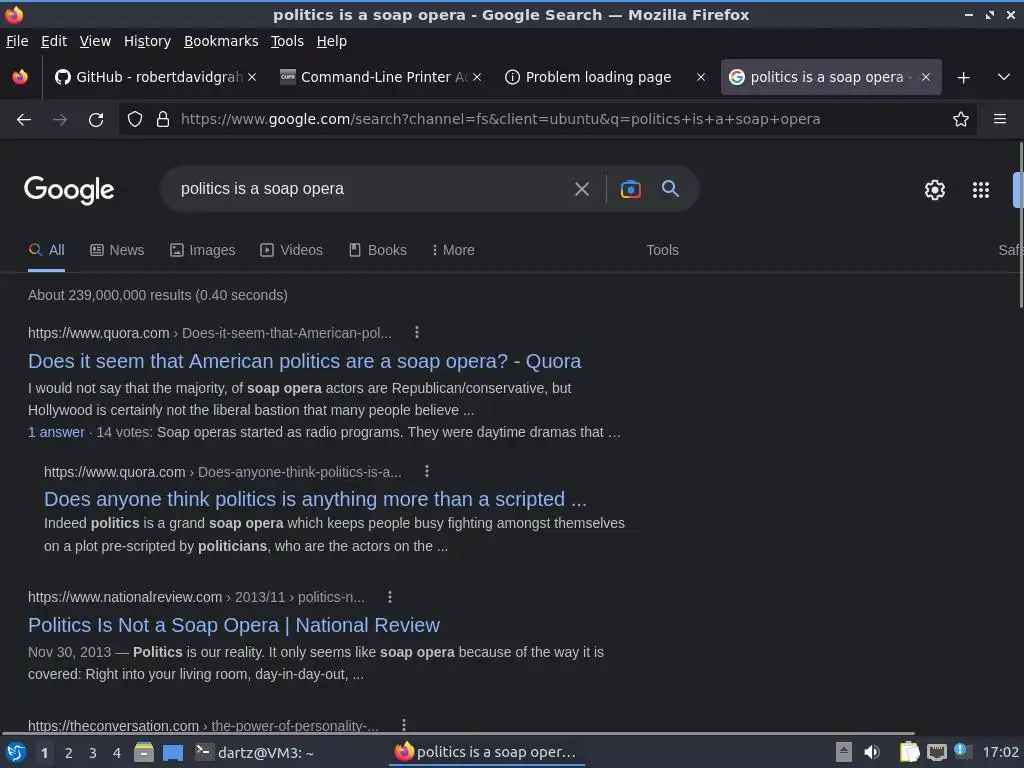Close the GitHub tab
Image resolution: width=1024 pixels, height=768 pixels.
click(x=252, y=77)
